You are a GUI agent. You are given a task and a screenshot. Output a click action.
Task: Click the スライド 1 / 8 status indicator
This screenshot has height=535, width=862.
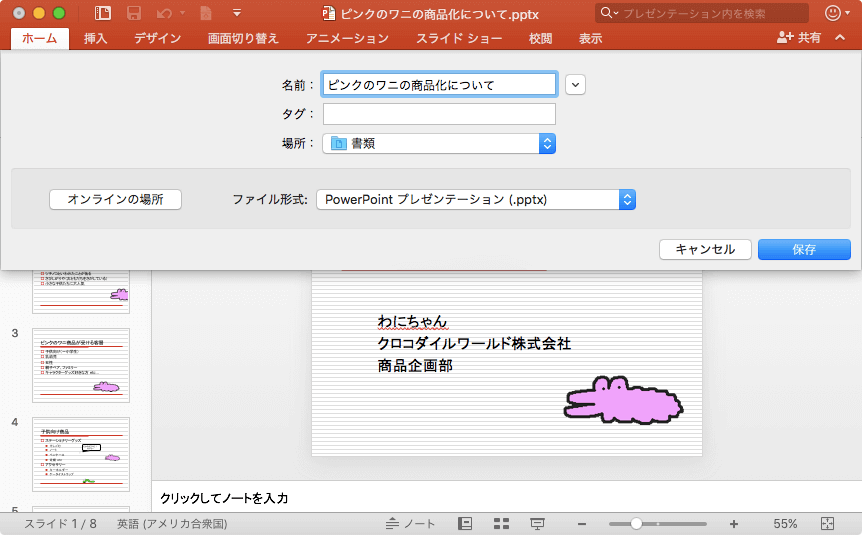coord(60,523)
